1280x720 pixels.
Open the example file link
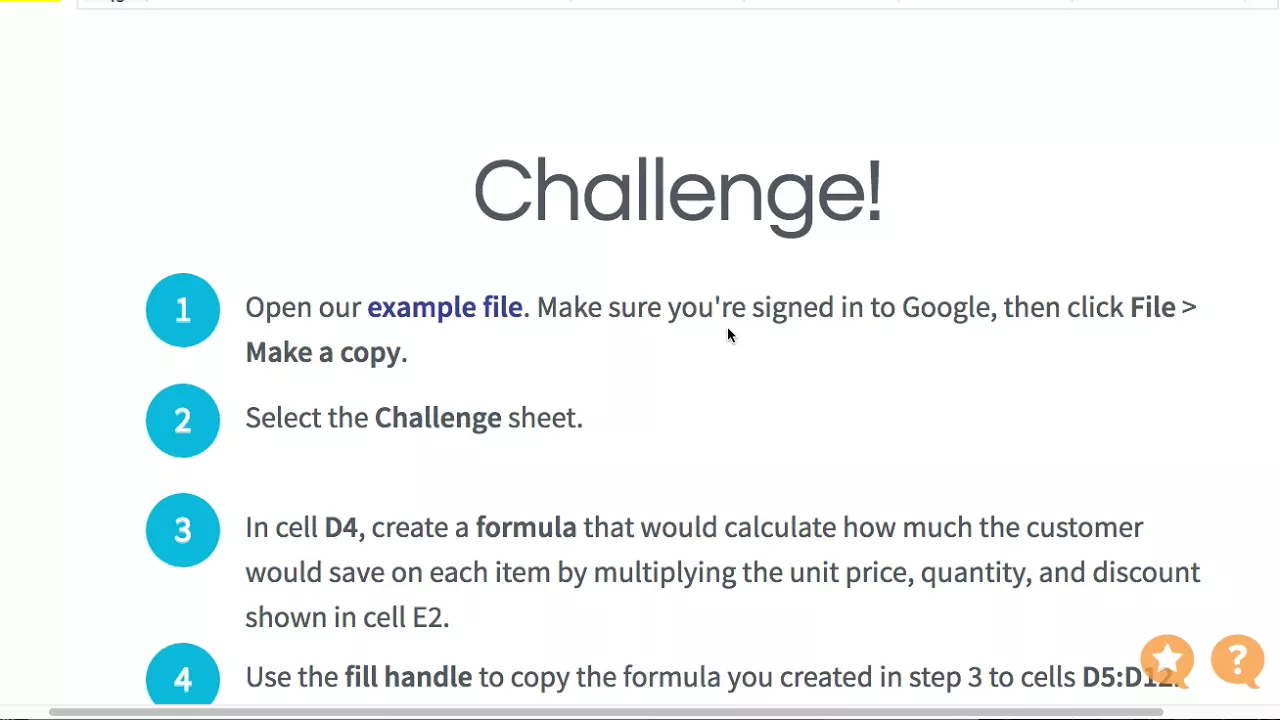tap(445, 307)
